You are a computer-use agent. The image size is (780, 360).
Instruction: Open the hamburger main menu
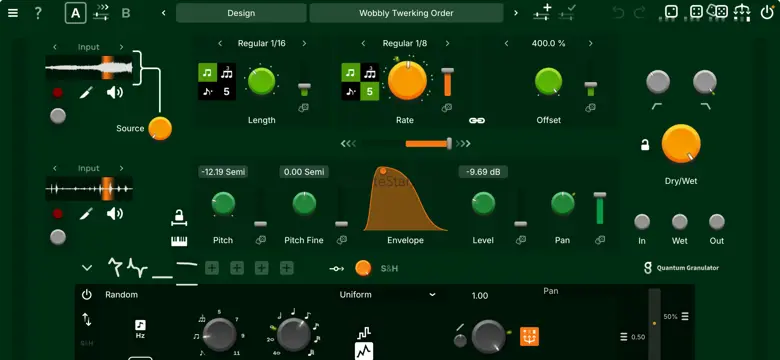point(13,13)
